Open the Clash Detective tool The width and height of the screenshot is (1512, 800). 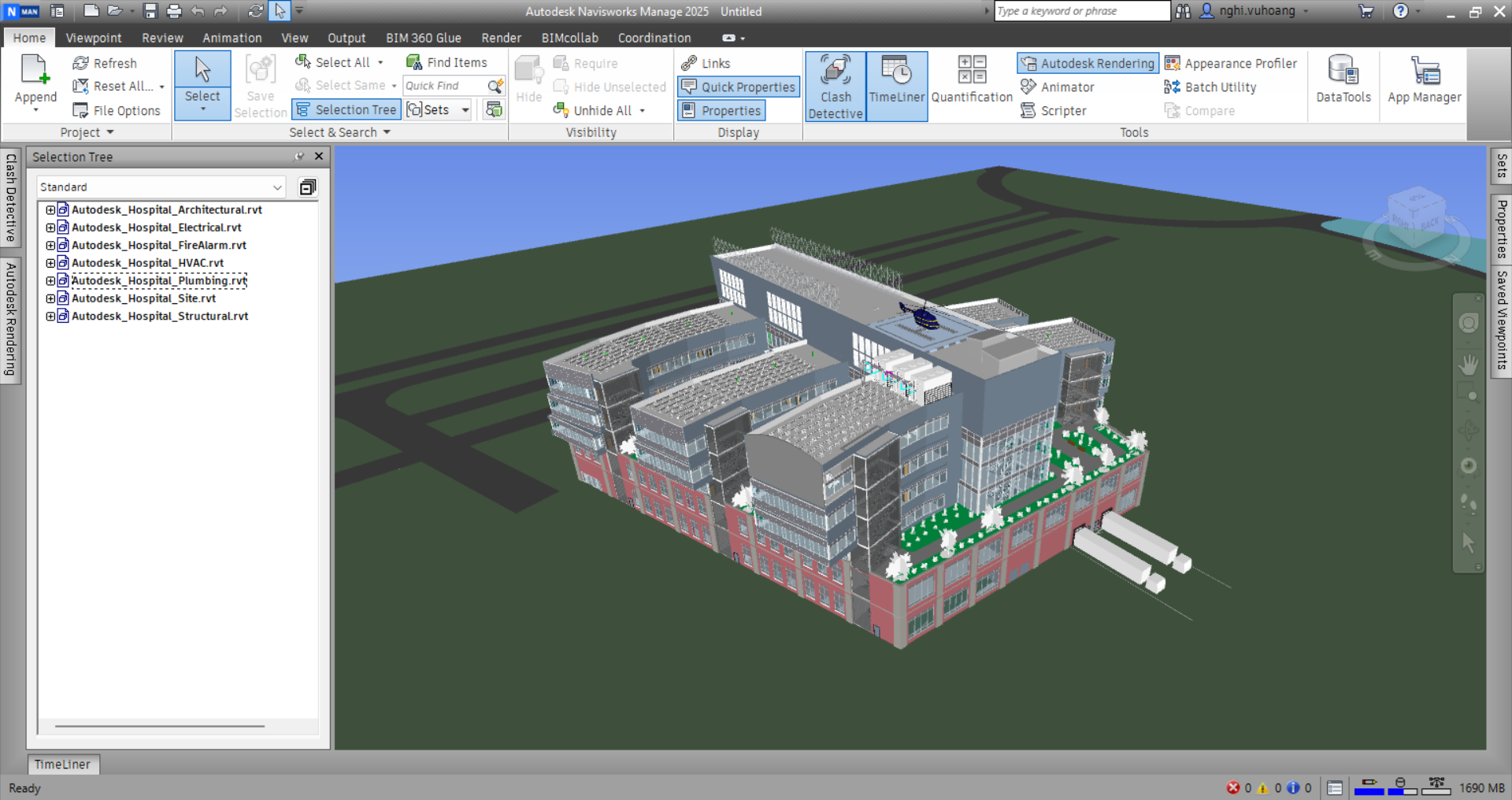[836, 87]
